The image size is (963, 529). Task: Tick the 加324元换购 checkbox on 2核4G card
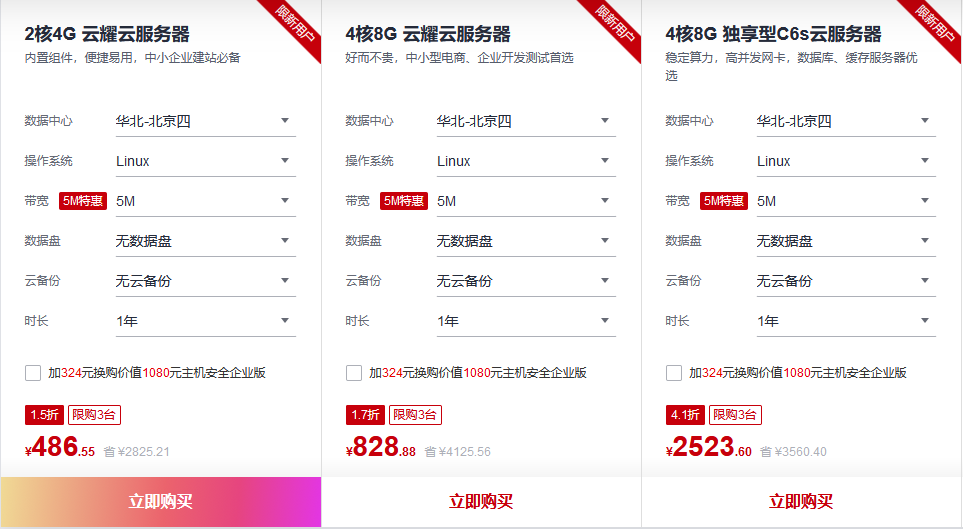[33, 373]
